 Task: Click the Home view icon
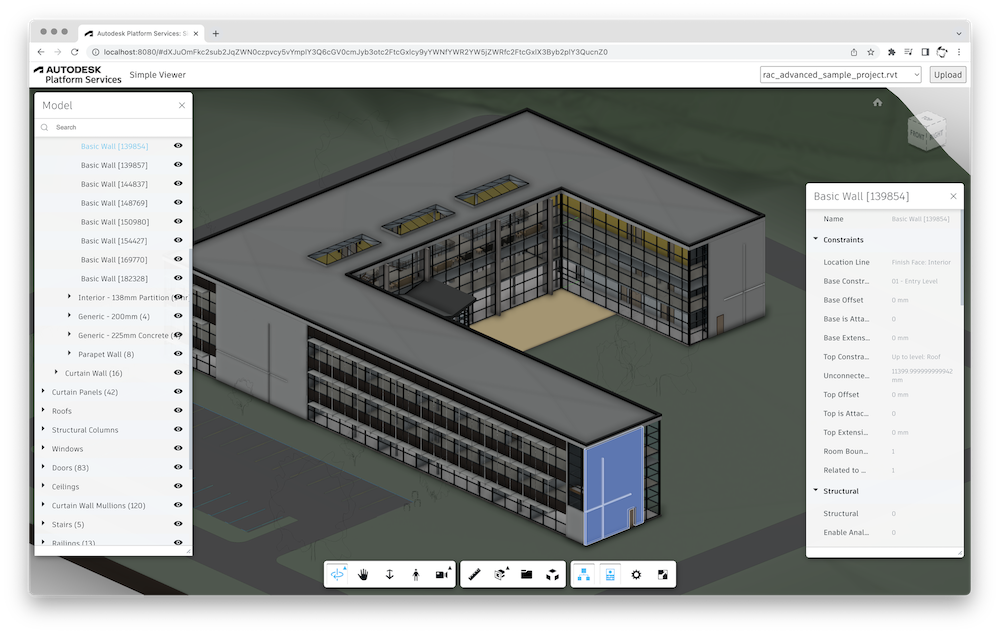878,102
